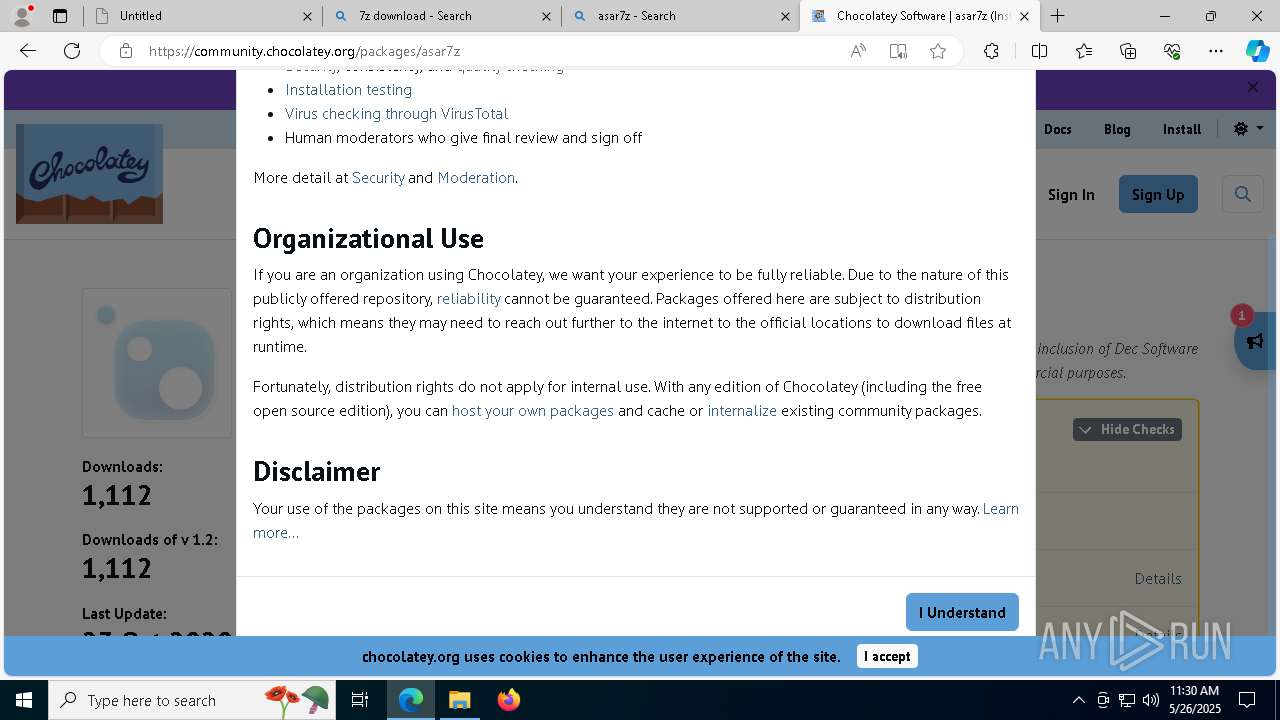The height and width of the screenshot is (720, 1280).
Task: Open Edge Settings and more menu
Action: click(1216, 51)
